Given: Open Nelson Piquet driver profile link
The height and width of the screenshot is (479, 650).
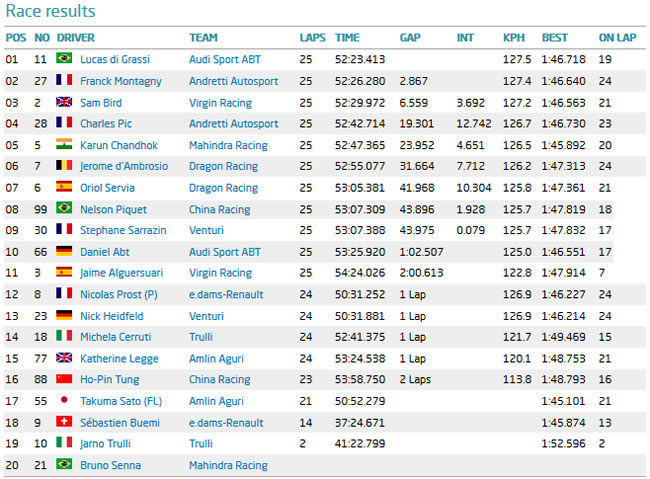Looking at the screenshot, I should pos(114,209).
